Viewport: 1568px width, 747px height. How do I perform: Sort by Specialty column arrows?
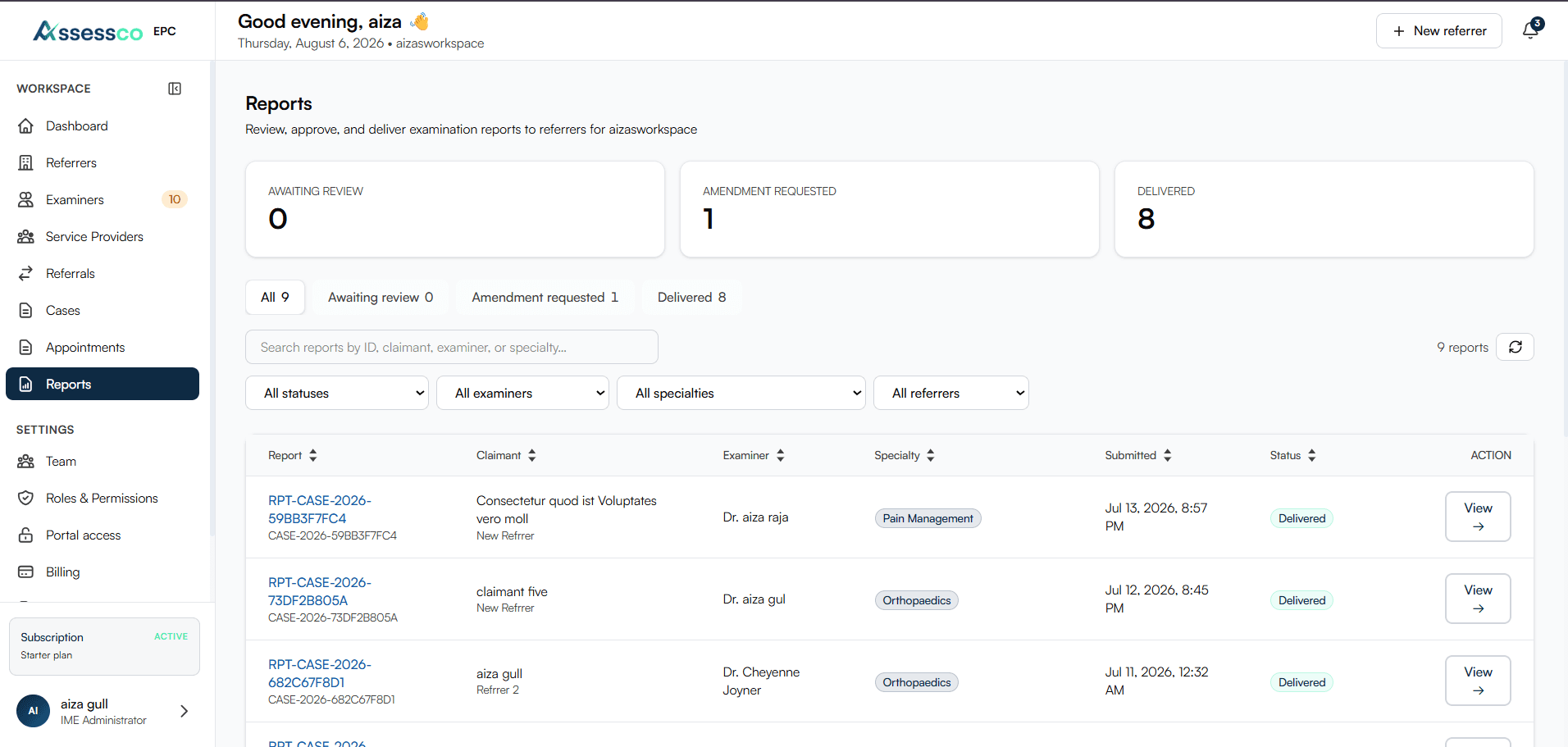[x=931, y=455]
